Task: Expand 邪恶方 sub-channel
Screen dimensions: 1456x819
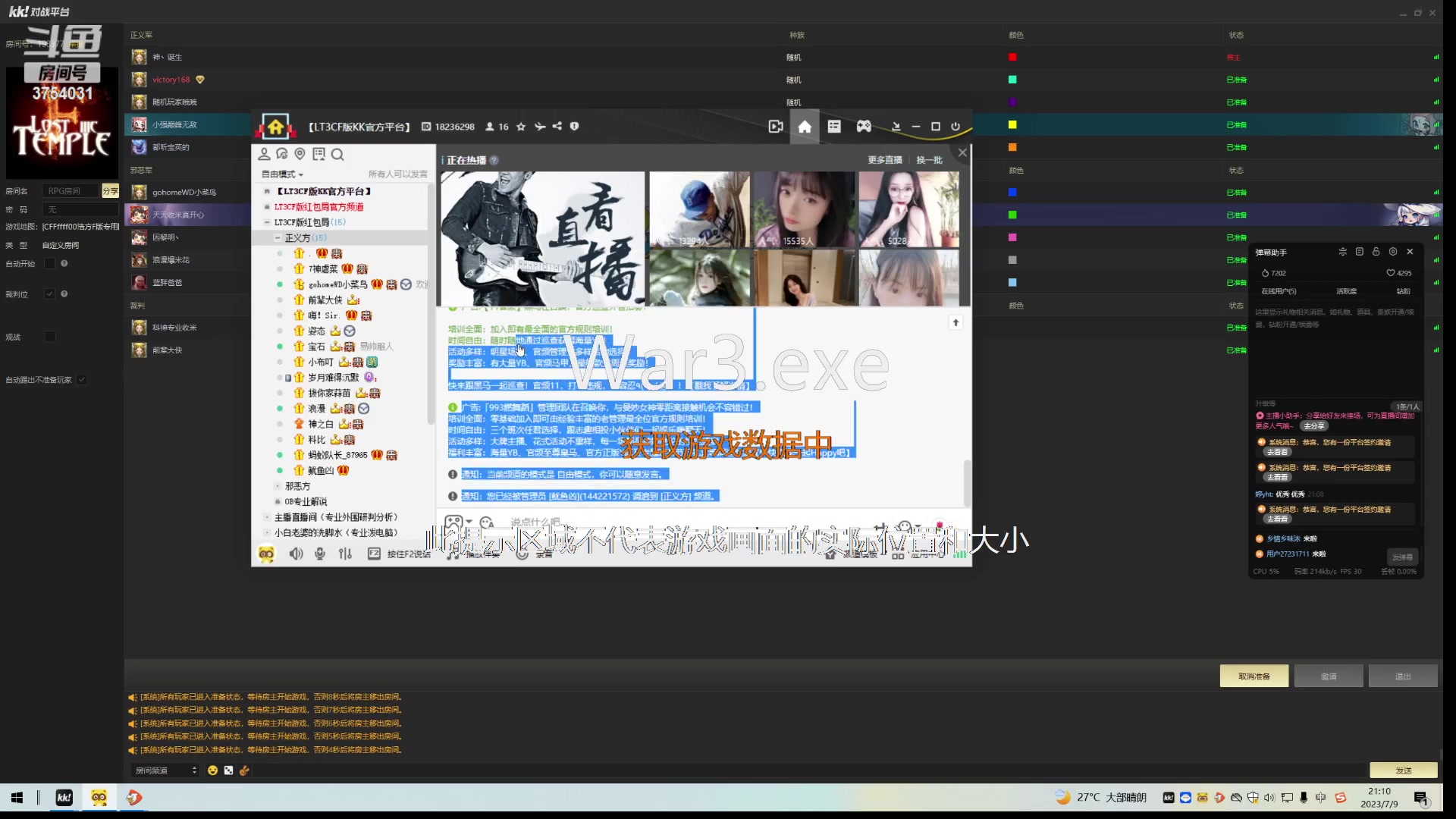Action: pyautogui.click(x=278, y=486)
